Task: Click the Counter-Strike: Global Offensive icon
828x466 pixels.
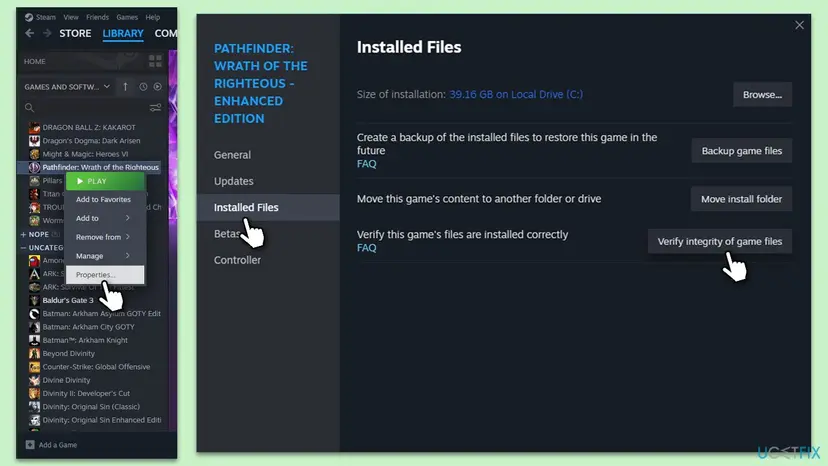Action: [x=34, y=367]
